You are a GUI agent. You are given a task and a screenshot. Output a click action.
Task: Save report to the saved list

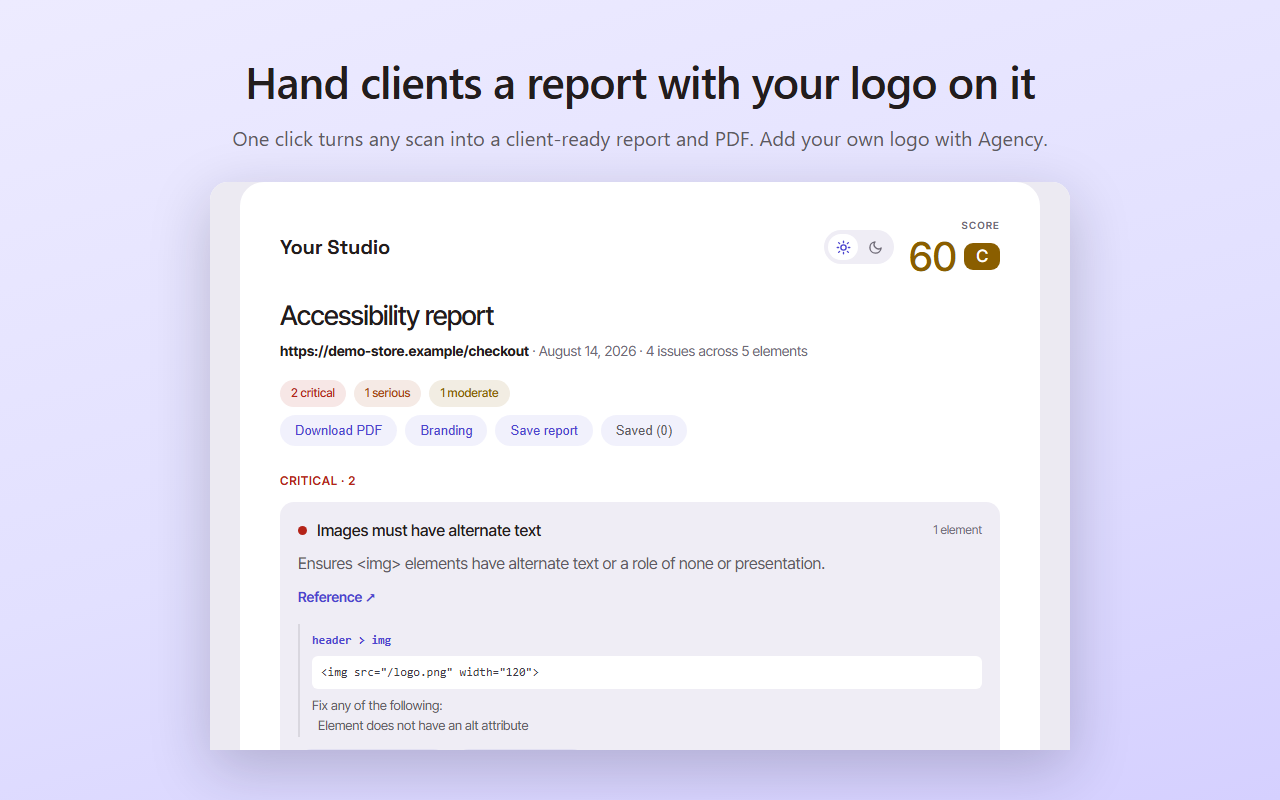click(x=544, y=430)
